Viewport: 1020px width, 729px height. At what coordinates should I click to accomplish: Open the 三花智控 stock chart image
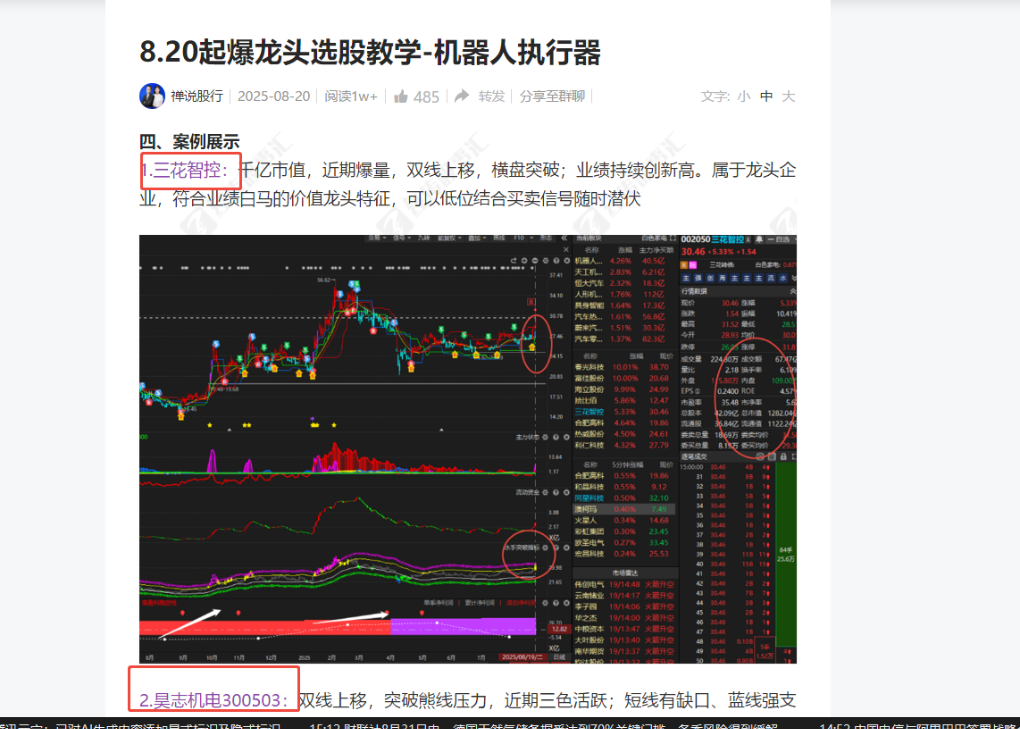pyautogui.click(x=468, y=449)
